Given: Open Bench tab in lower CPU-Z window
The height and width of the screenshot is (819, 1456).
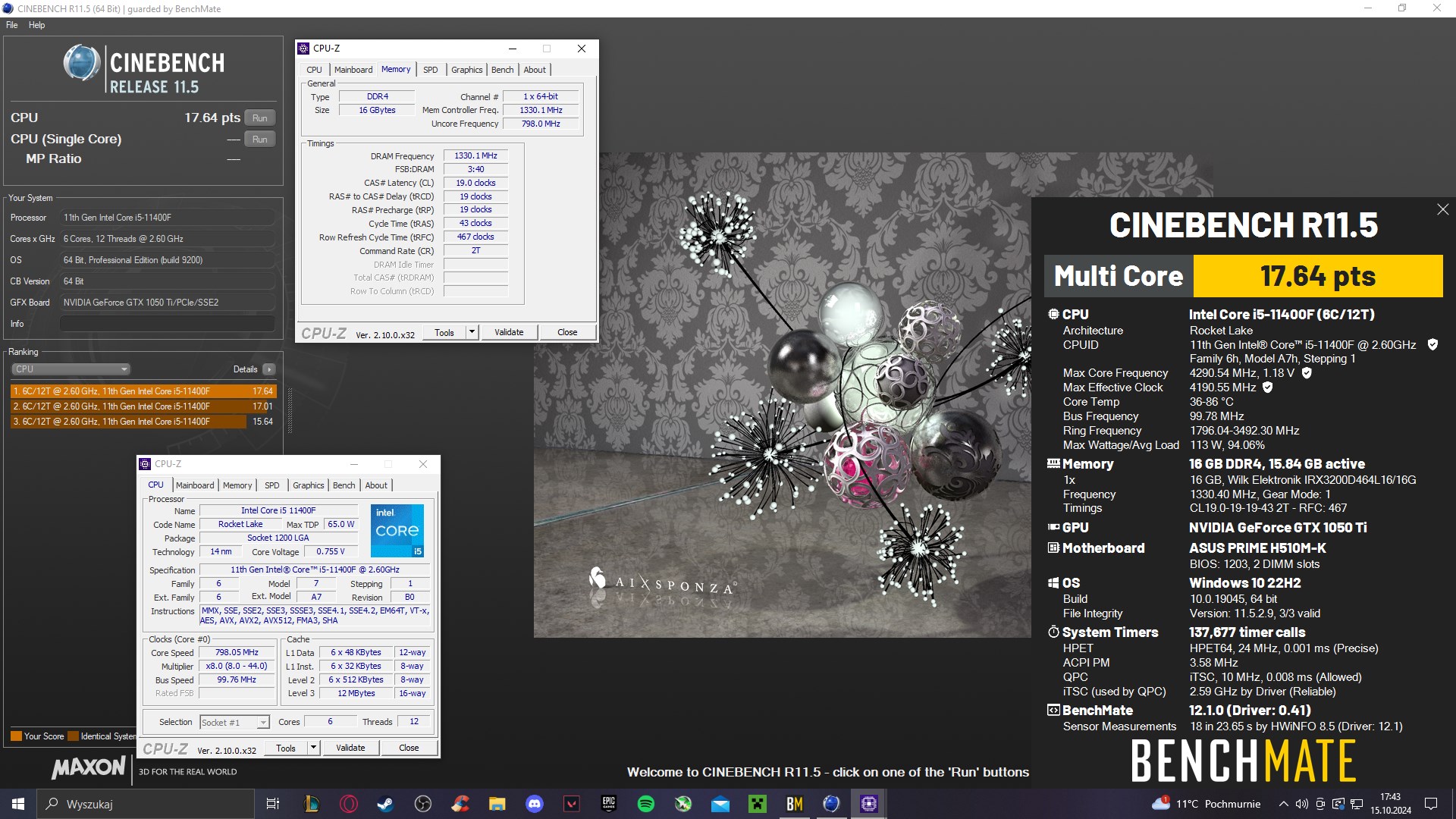Looking at the screenshot, I should click(344, 485).
